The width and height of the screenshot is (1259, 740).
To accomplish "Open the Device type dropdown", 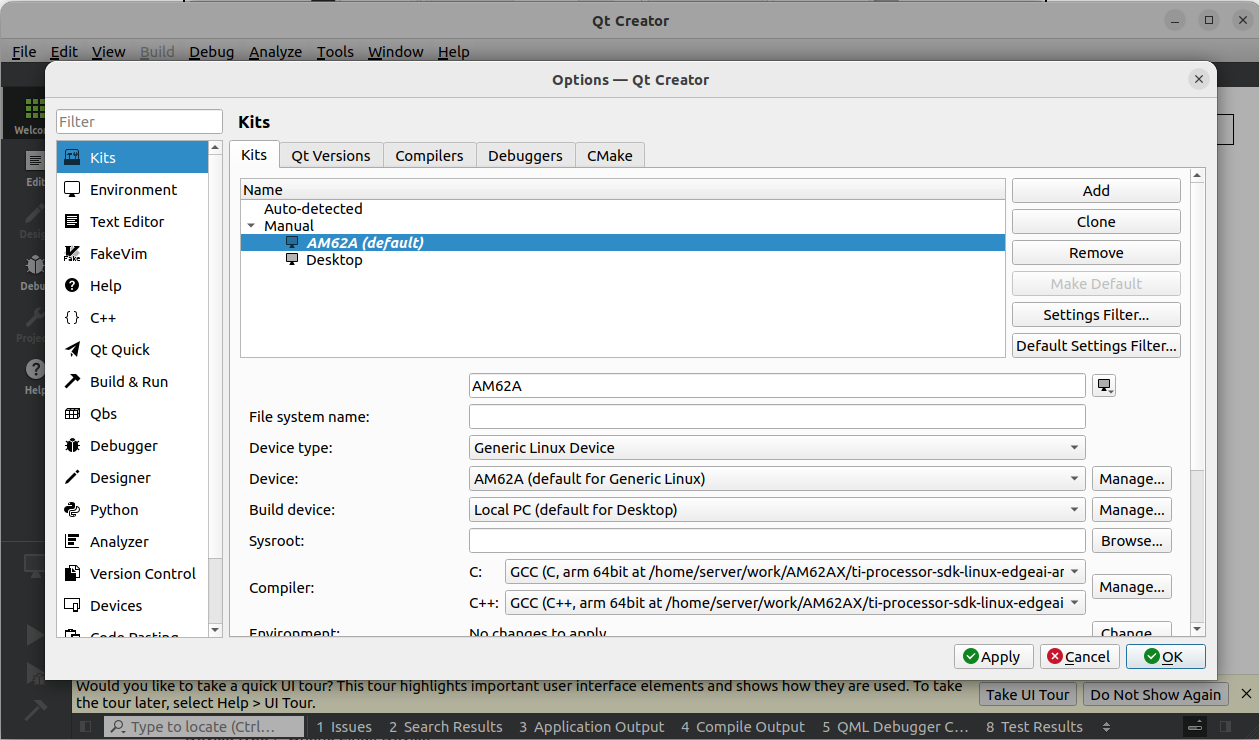I will pyautogui.click(x=777, y=448).
